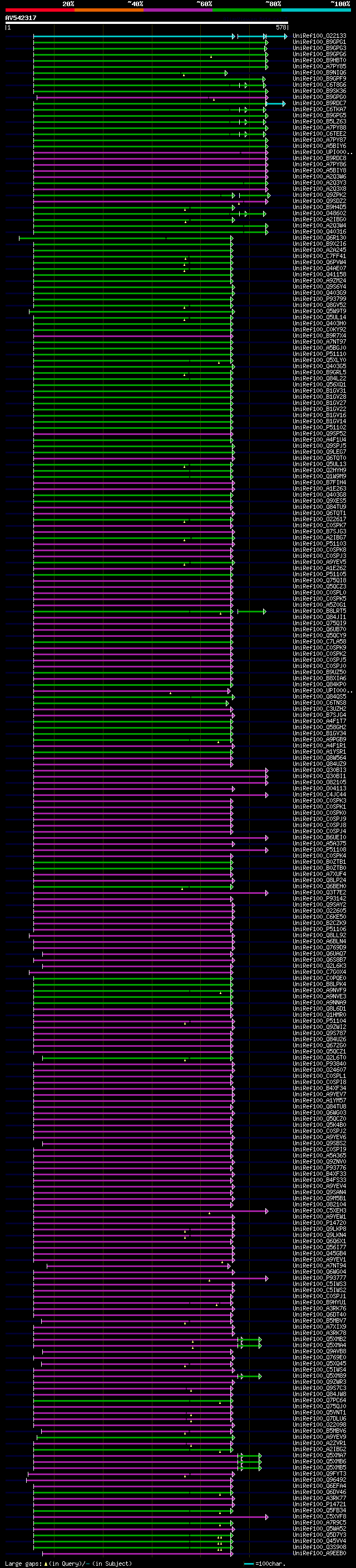The width and height of the screenshot is (356, 1568).
Task: Select the UniRef100_C7G0X4 label
Action: 319,972
